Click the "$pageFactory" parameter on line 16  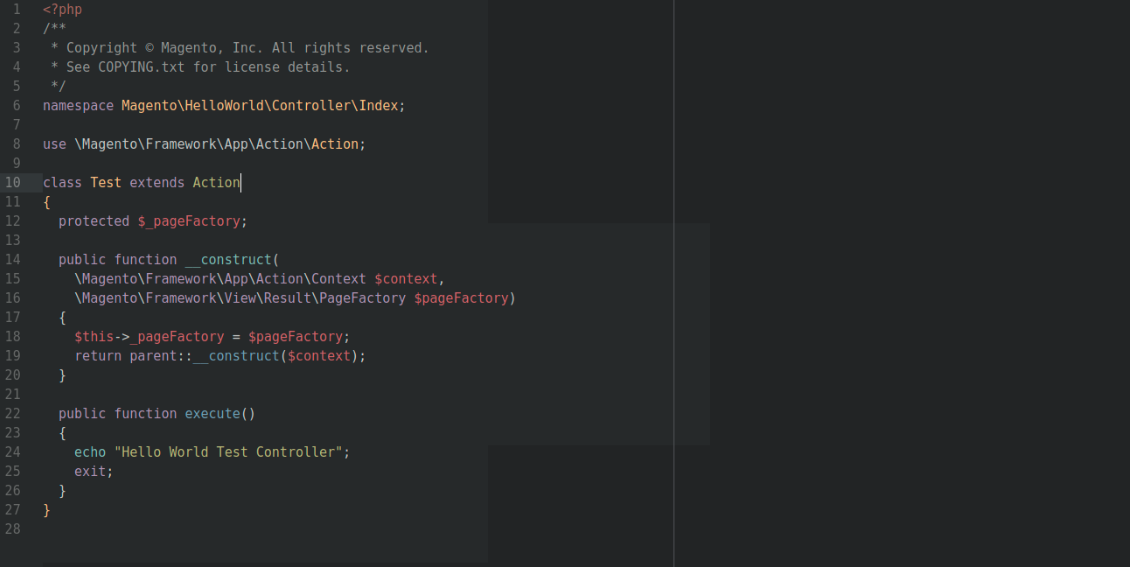click(461, 298)
